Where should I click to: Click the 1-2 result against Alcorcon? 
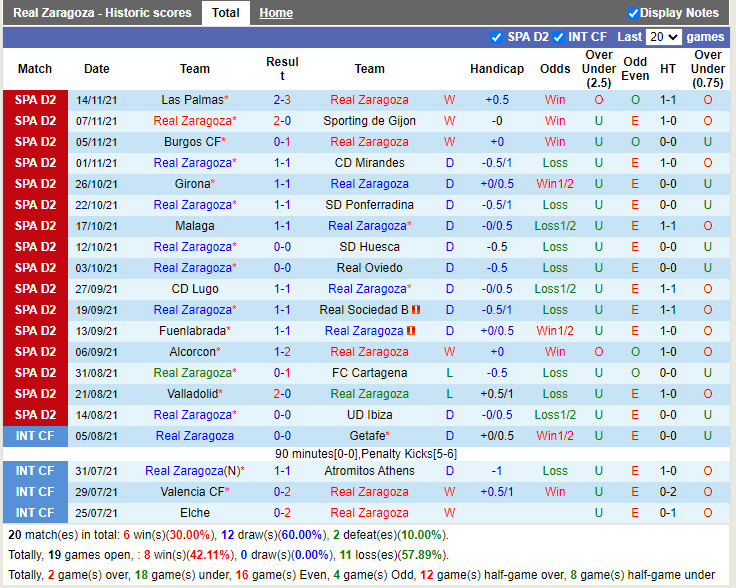click(282, 352)
